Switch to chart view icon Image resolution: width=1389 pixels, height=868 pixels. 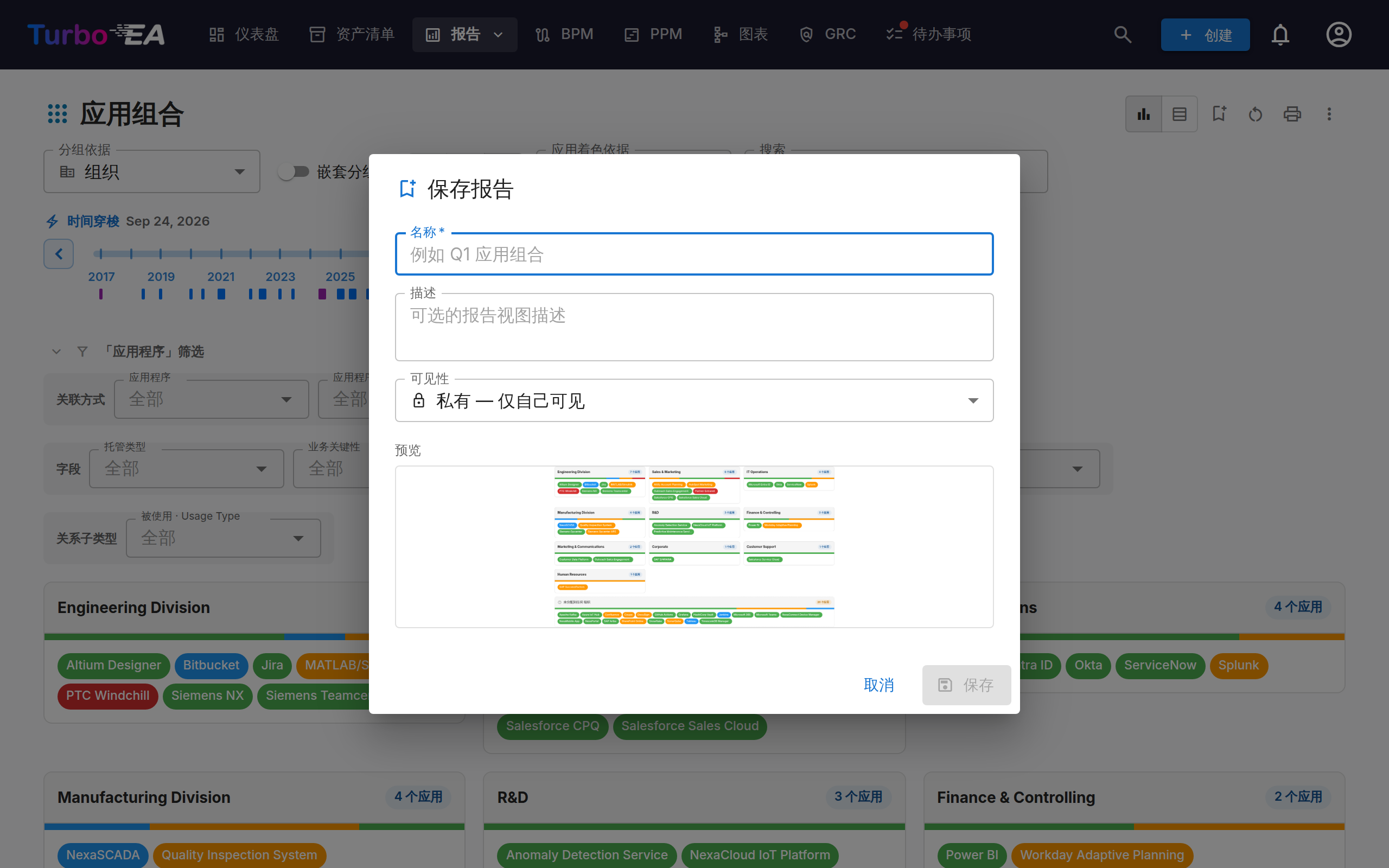coord(1143,114)
